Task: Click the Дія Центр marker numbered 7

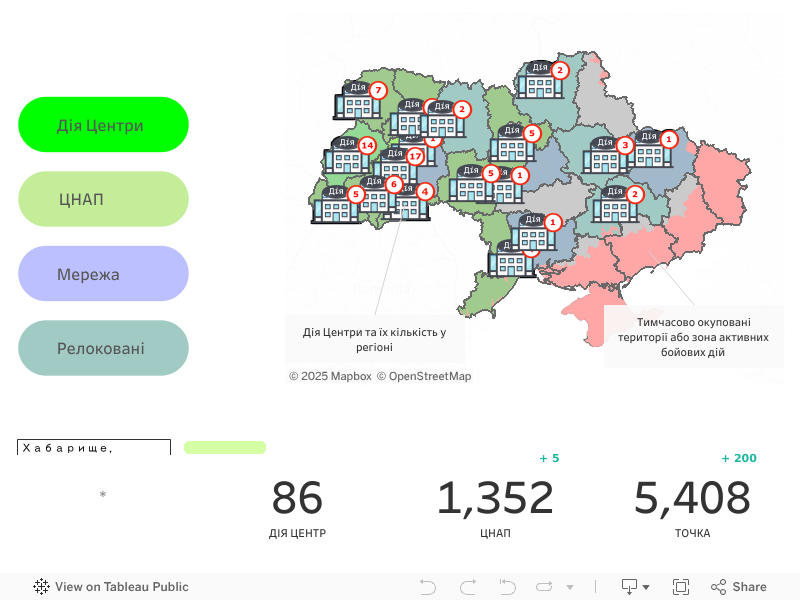Action: pyautogui.click(x=357, y=101)
